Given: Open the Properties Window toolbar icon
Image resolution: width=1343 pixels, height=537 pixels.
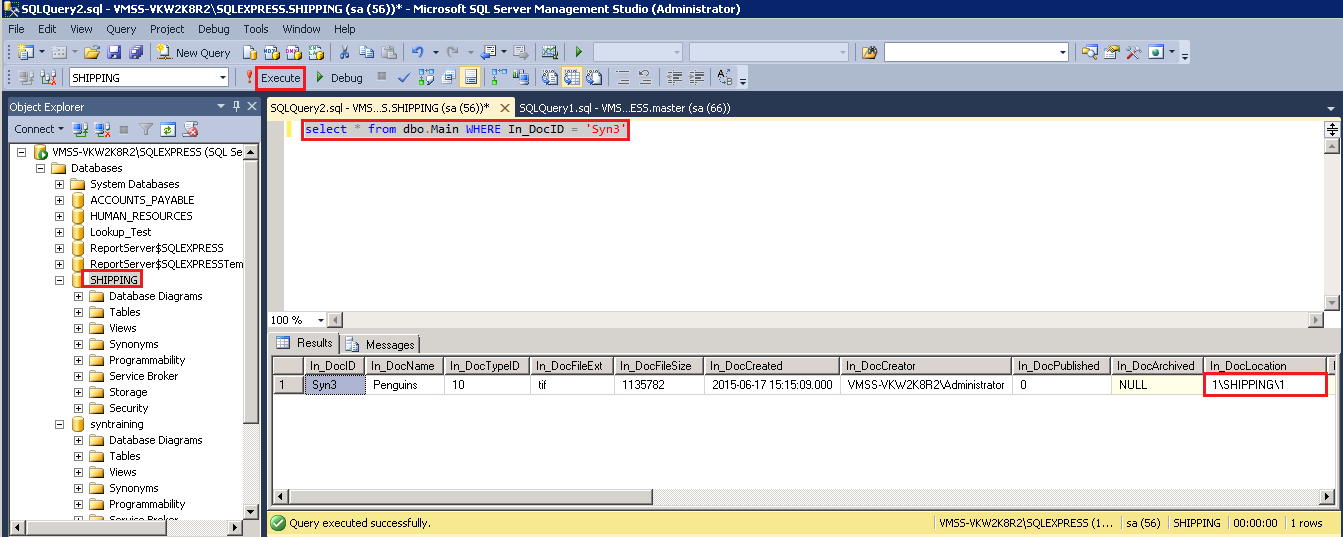Looking at the screenshot, I should (x=1112, y=52).
